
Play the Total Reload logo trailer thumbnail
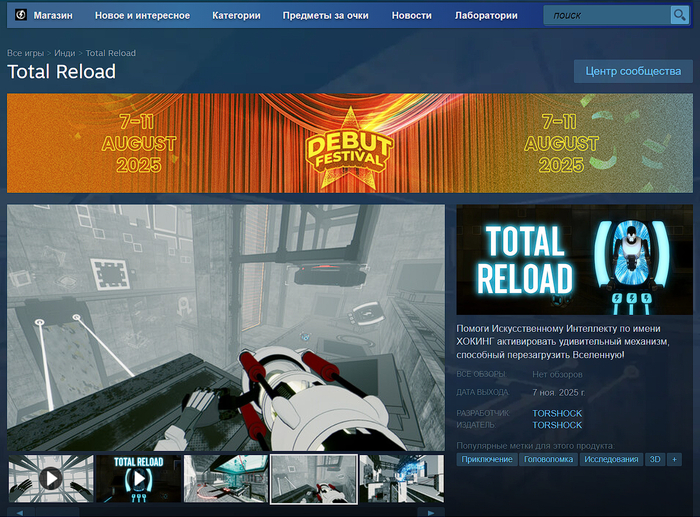138,478
